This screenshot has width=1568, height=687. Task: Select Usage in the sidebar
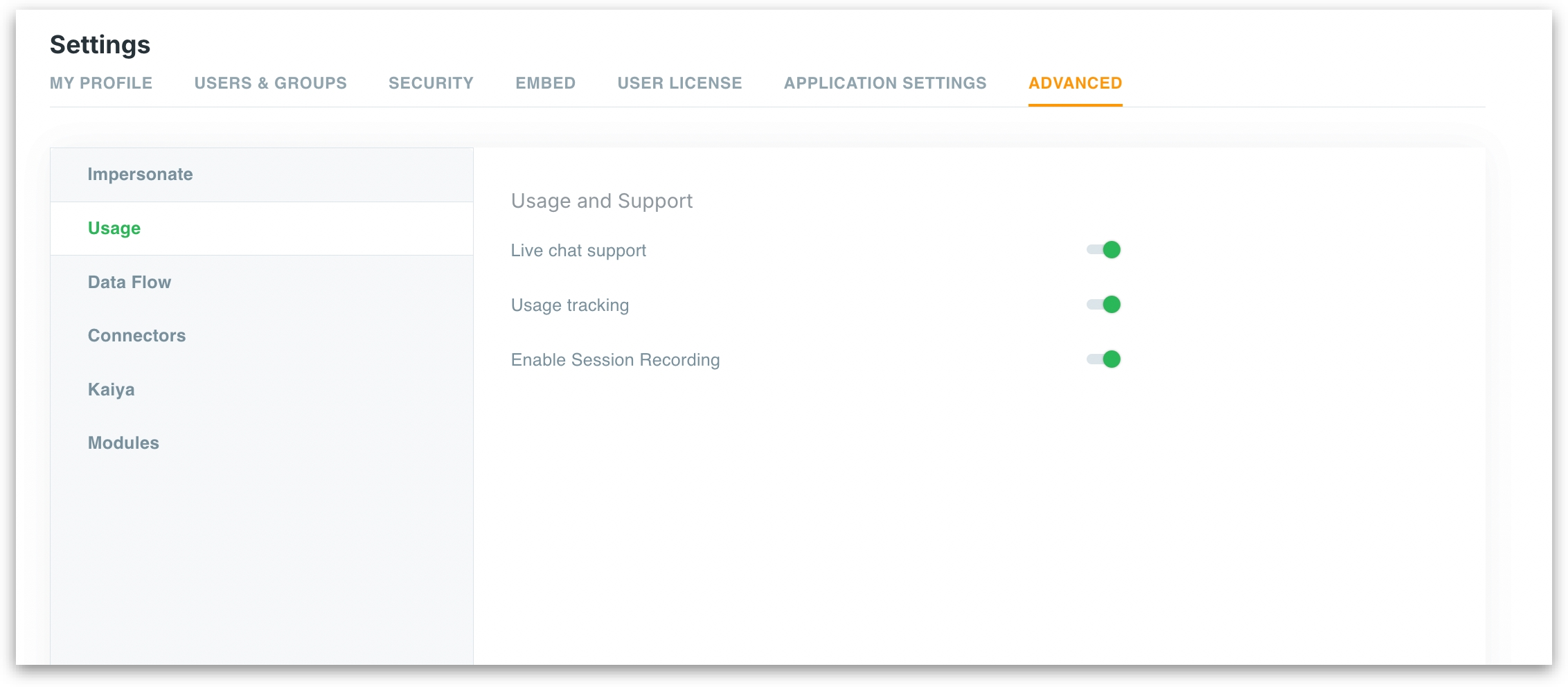tap(114, 229)
